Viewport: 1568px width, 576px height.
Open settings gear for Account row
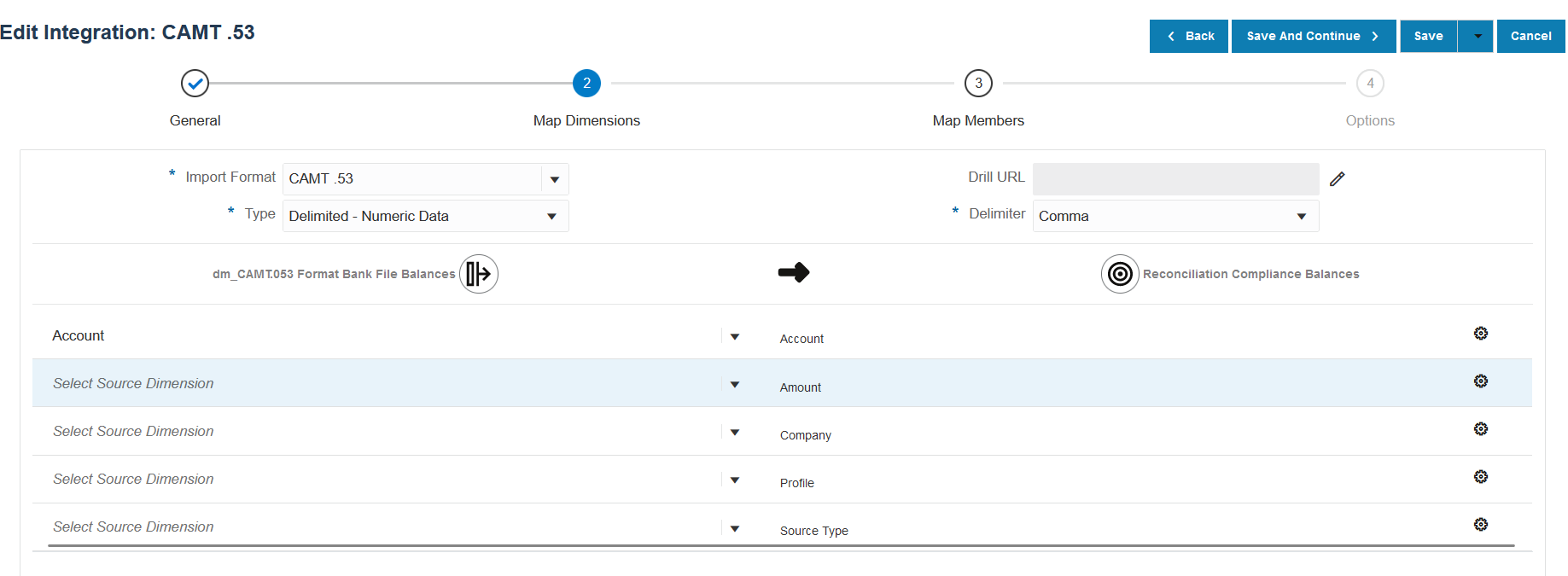click(x=1480, y=333)
